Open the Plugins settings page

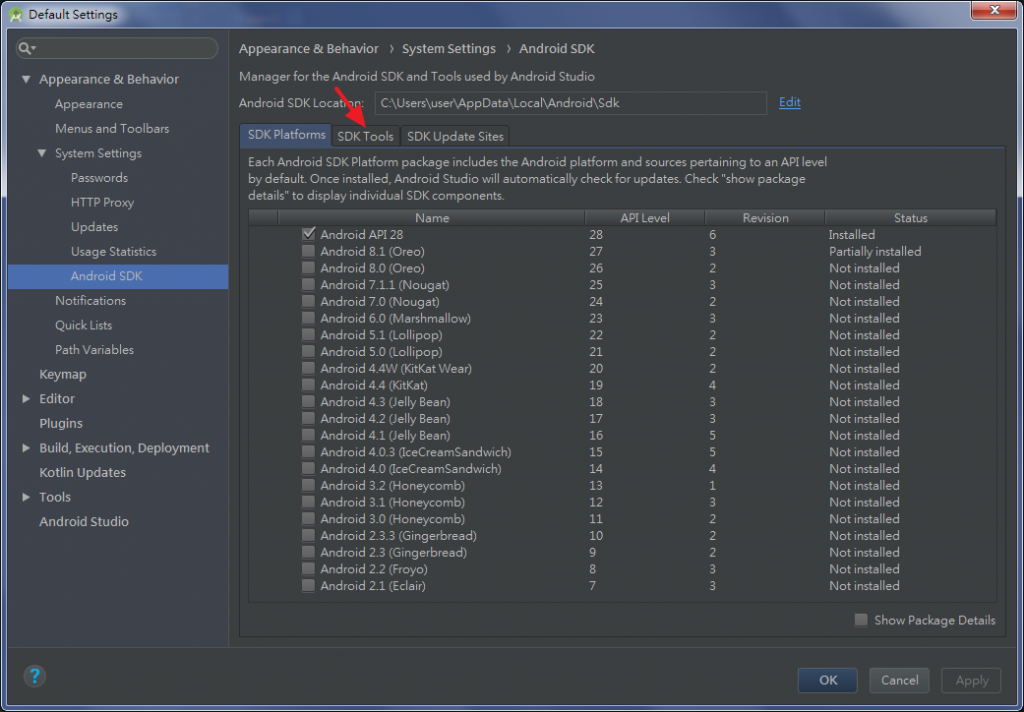click(x=61, y=423)
